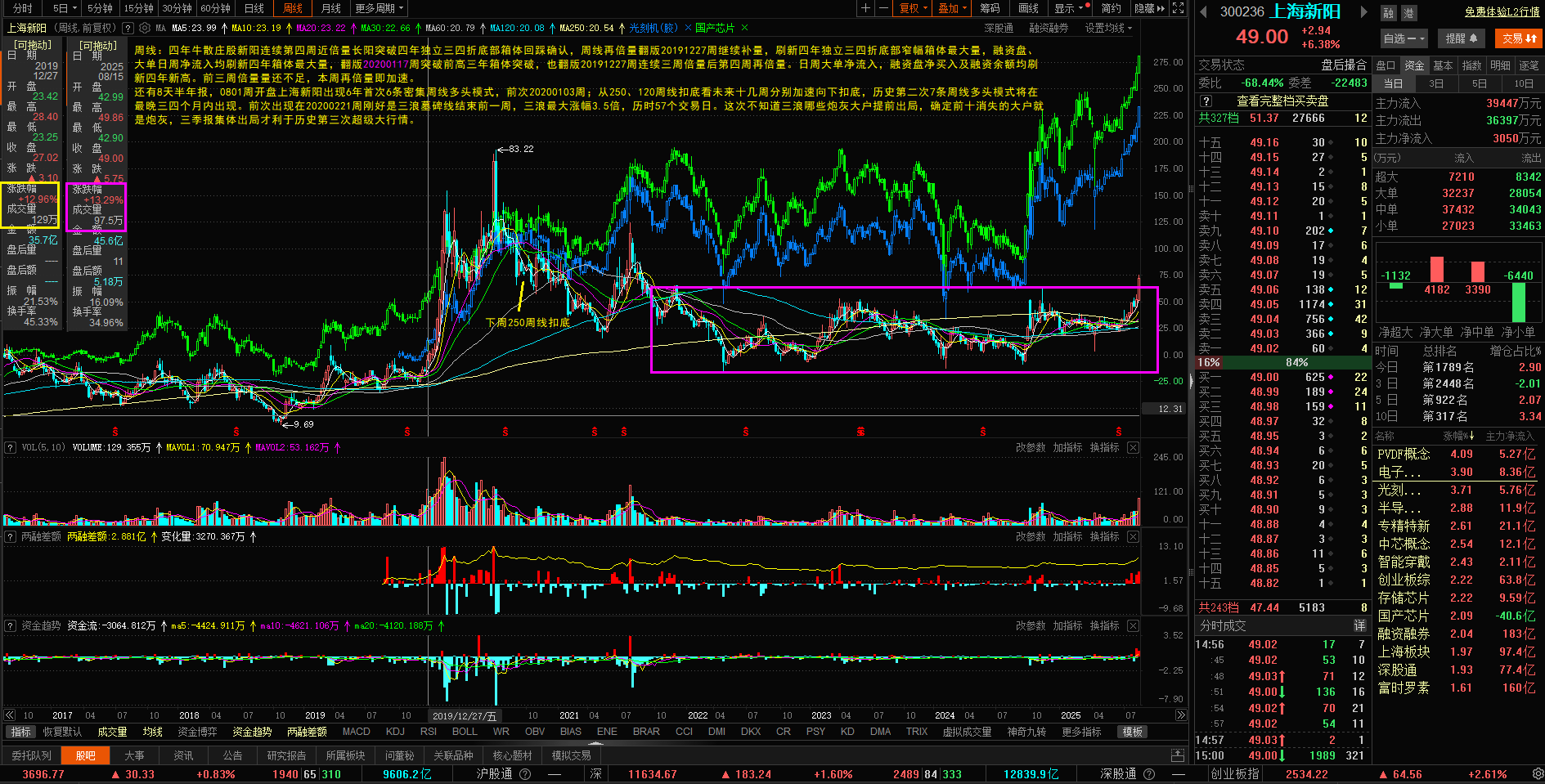Open 研究报告 bottom tab

286,755
